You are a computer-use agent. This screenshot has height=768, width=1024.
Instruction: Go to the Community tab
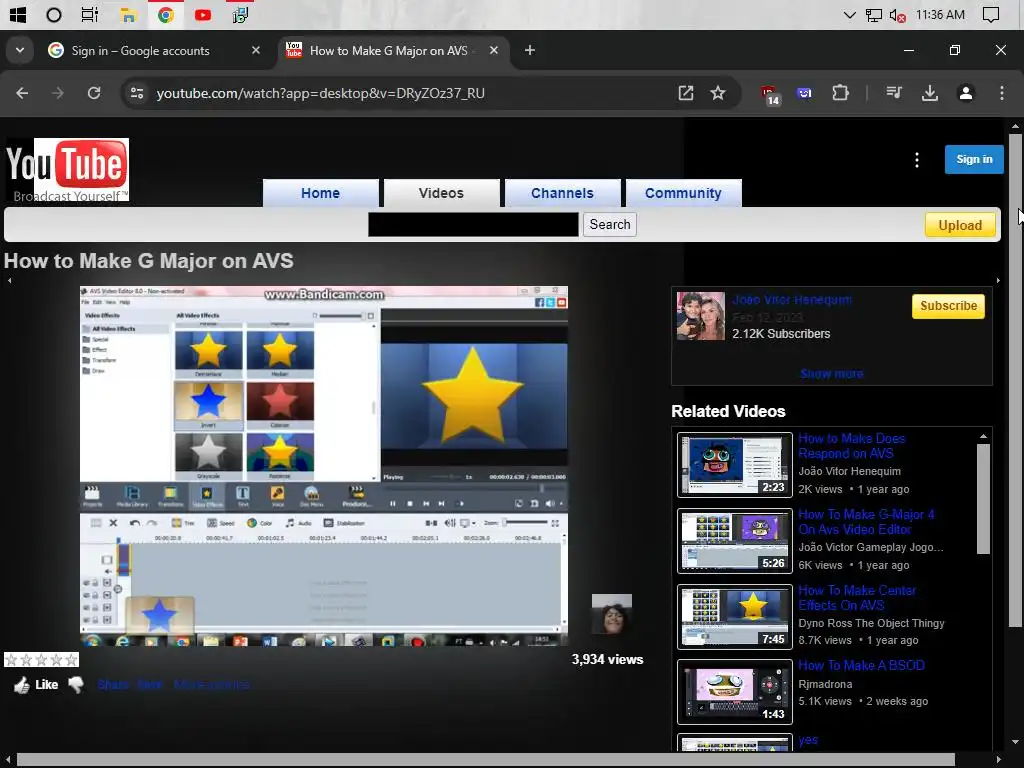[683, 193]
